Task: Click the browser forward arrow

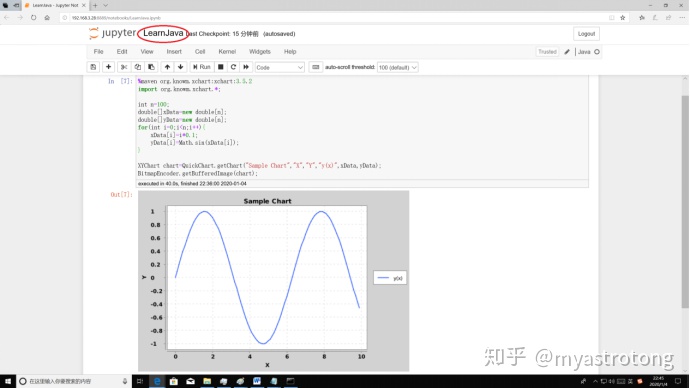Action: (x=20, y=18)
